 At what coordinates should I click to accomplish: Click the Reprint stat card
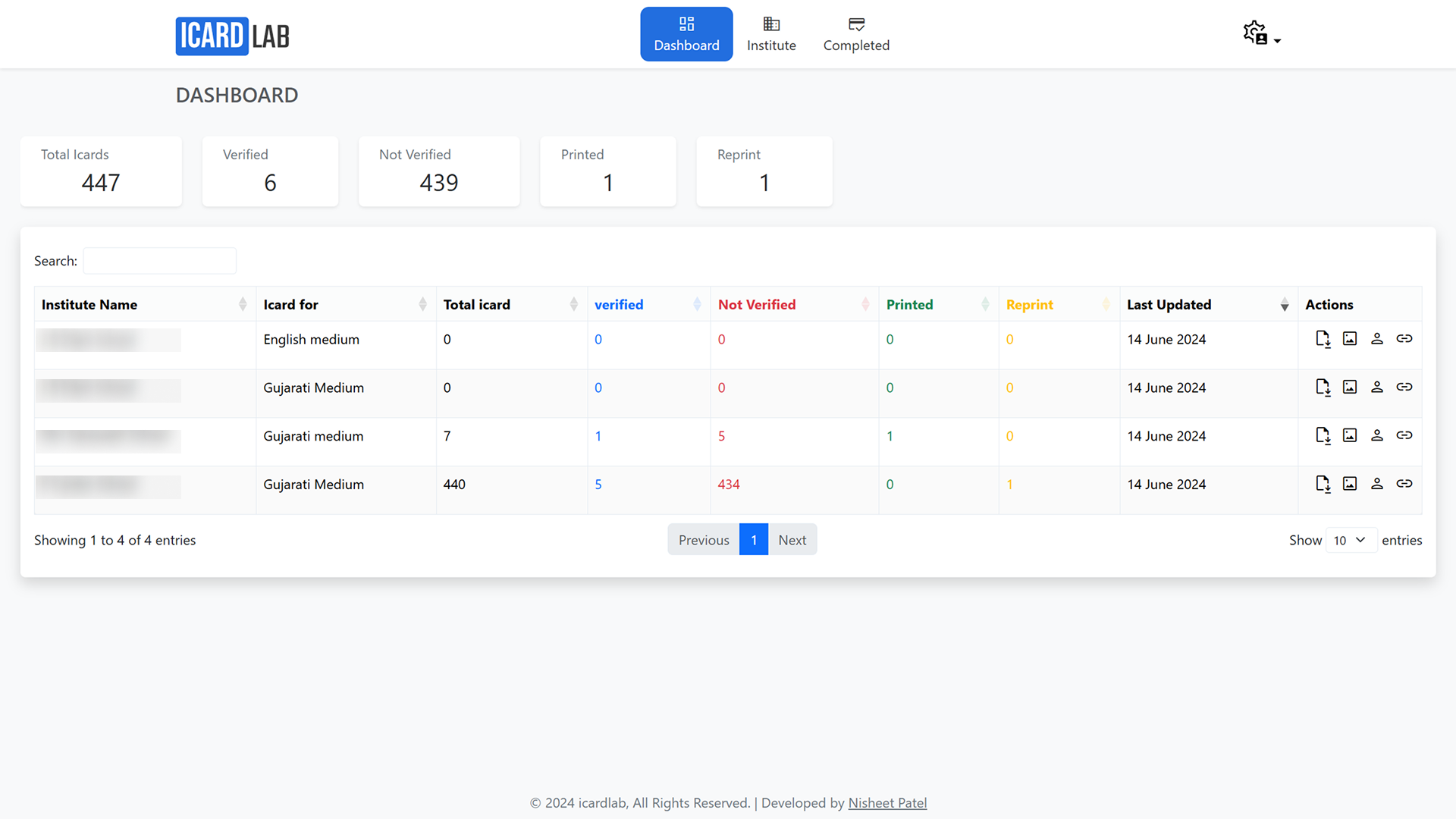[764, 171]
